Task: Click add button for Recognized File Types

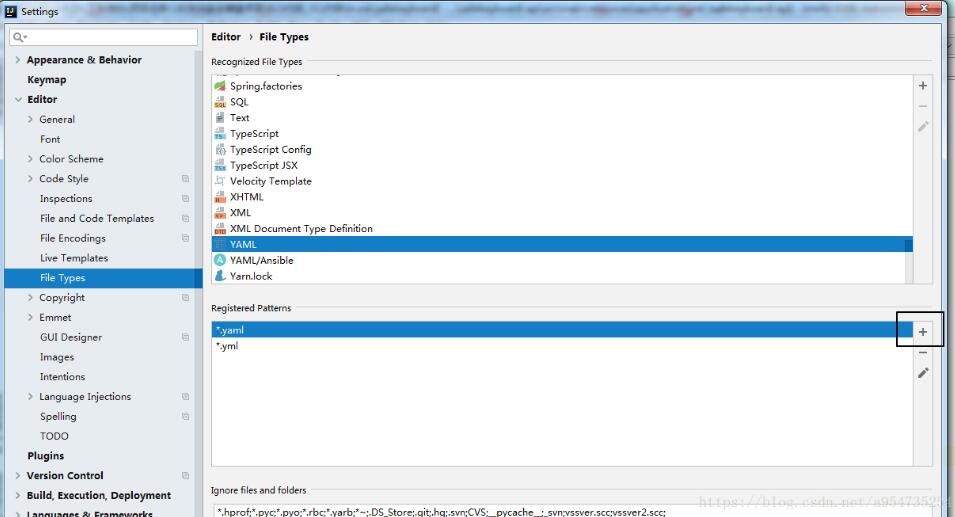Action: (x=922, y=86)
